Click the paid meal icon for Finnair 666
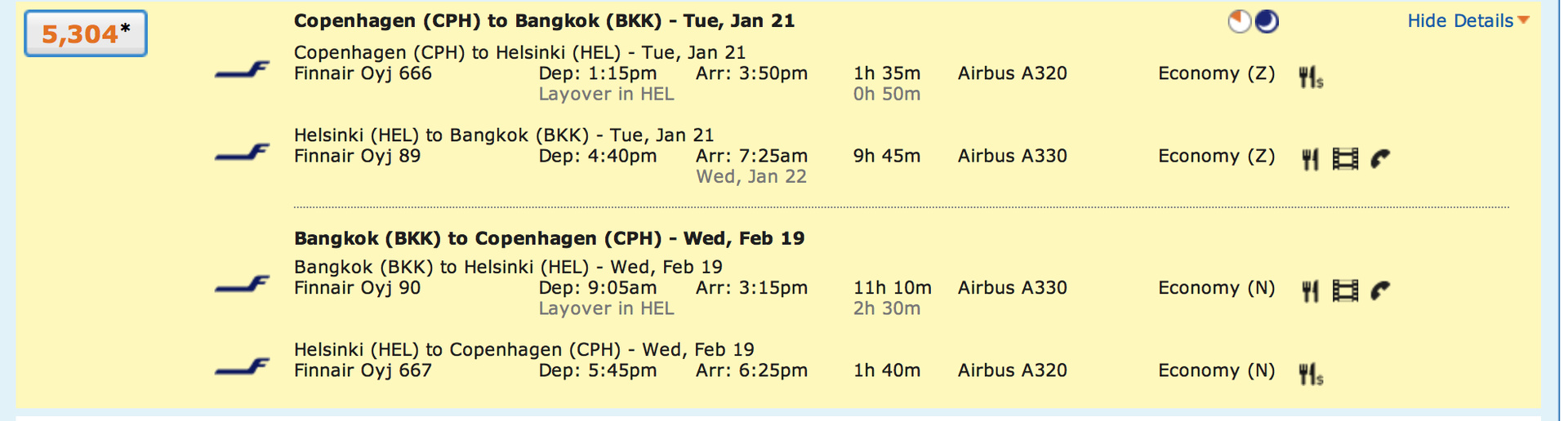1568x421 pixels. coord(1310,78)
